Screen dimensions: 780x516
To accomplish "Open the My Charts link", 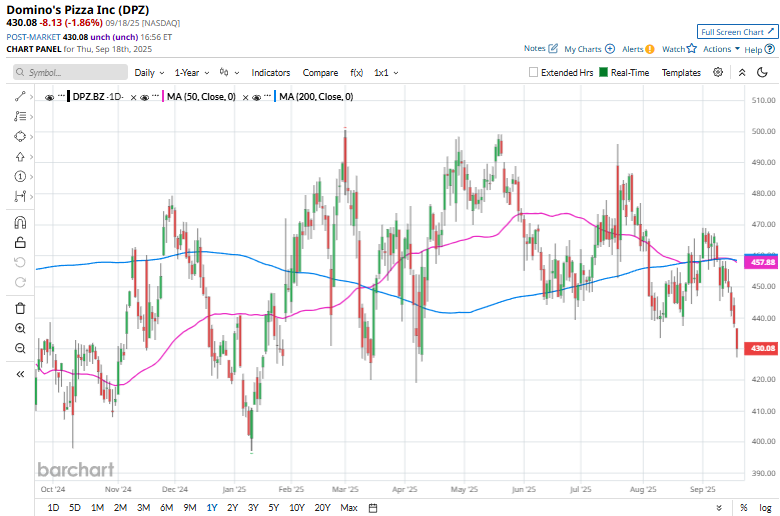I will (583, 49).
